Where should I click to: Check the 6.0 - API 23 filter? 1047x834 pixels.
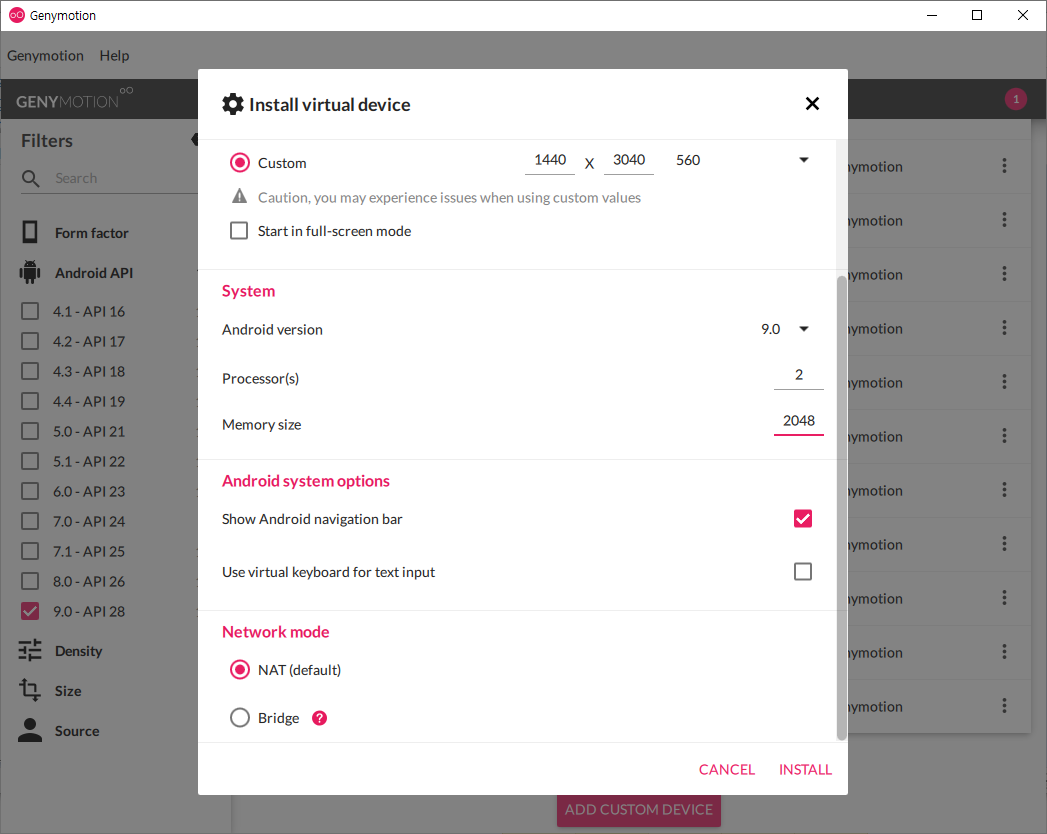point(30,491)
